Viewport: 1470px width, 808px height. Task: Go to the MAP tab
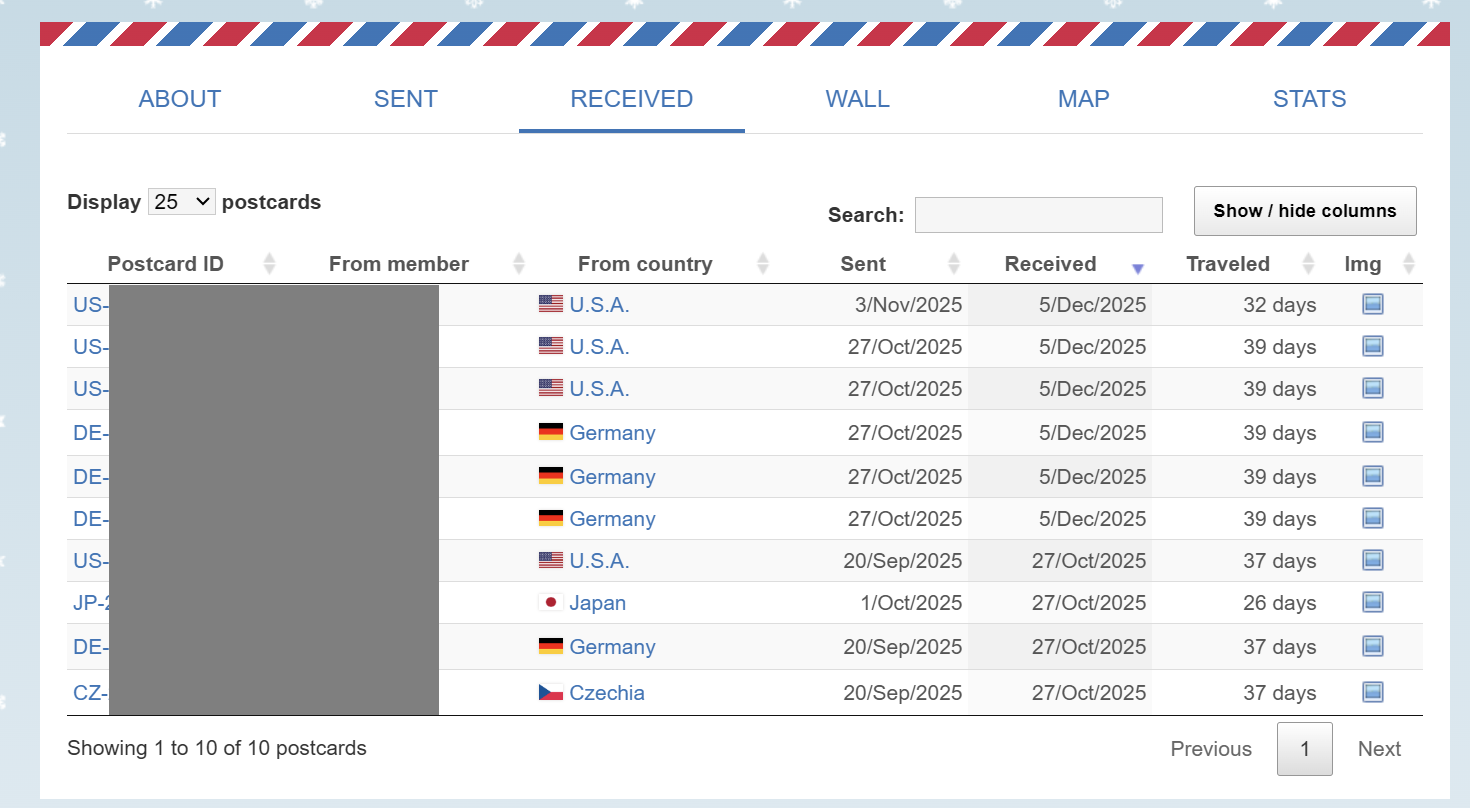[1083, 99]
